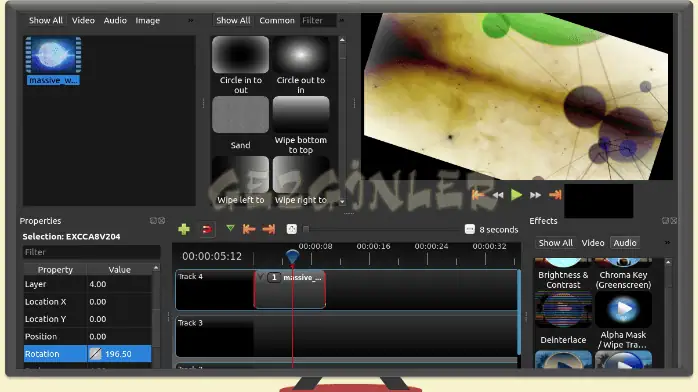Click the ruler at 00:00:16
The width and height of the screenshot is (698, 392).
(373, 246)
